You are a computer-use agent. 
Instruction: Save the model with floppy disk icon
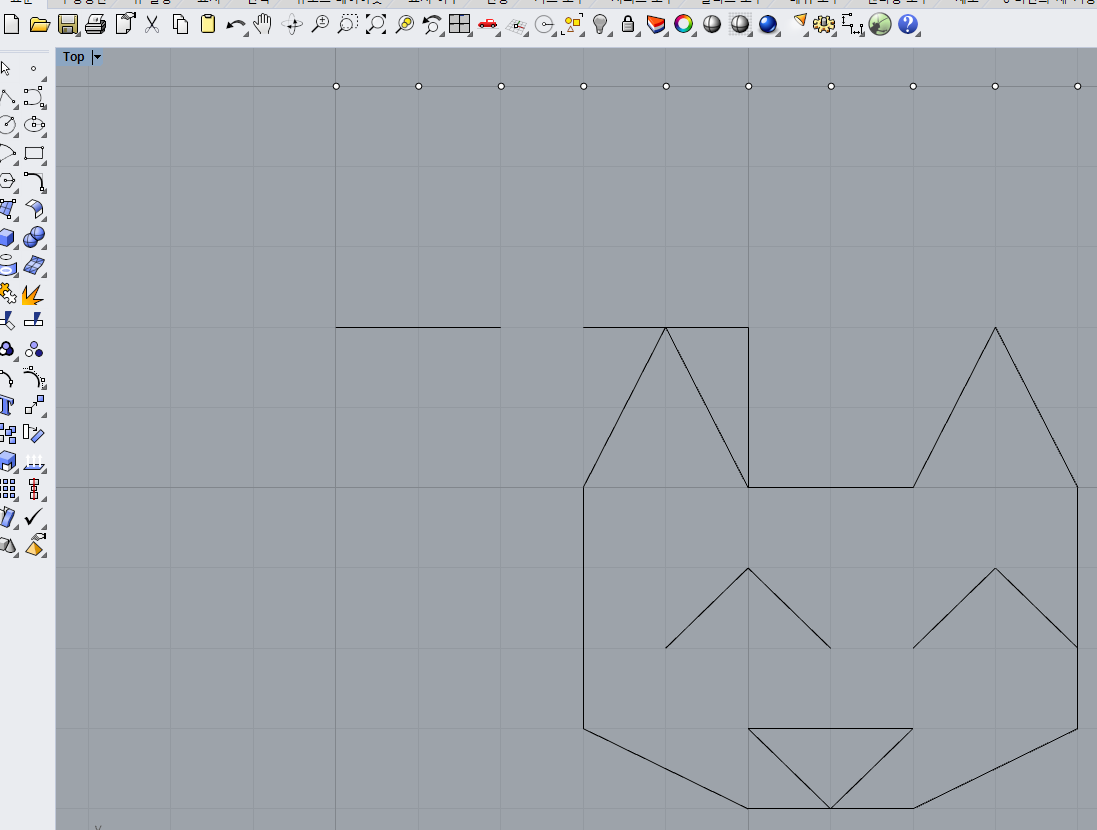[68, 24]
